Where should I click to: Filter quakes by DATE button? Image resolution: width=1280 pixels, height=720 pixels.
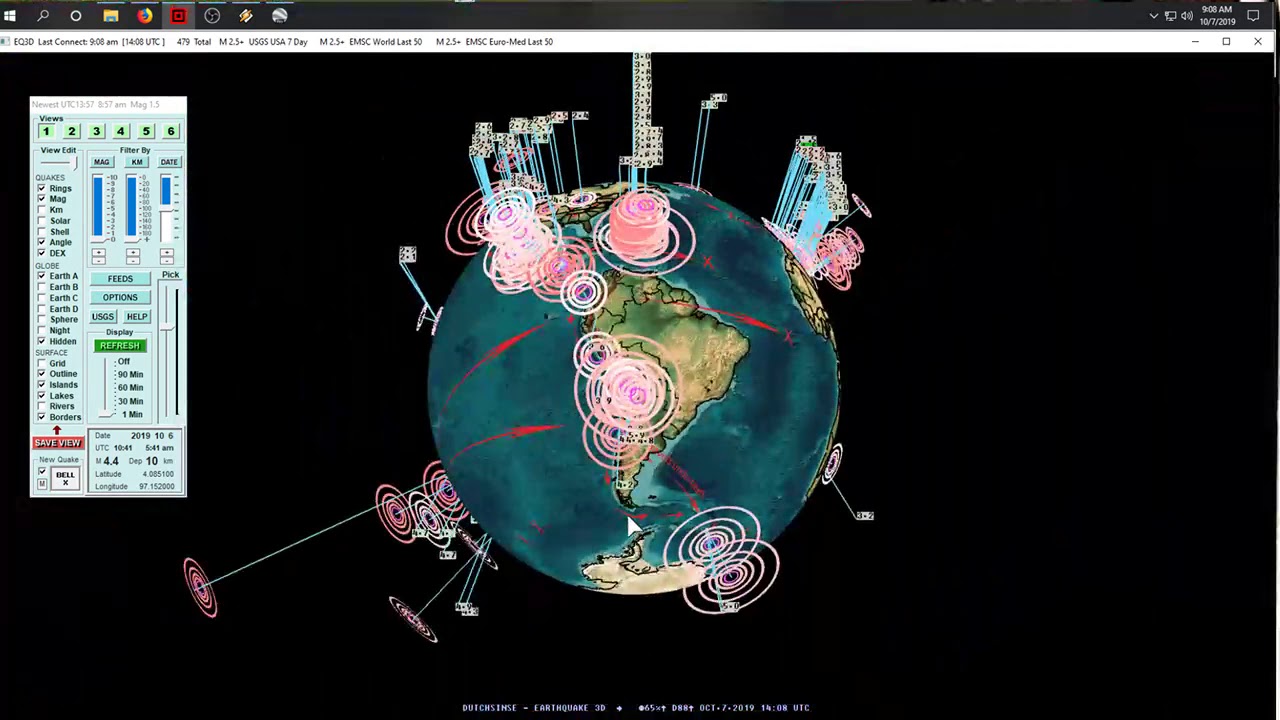(x=169, y=162)
